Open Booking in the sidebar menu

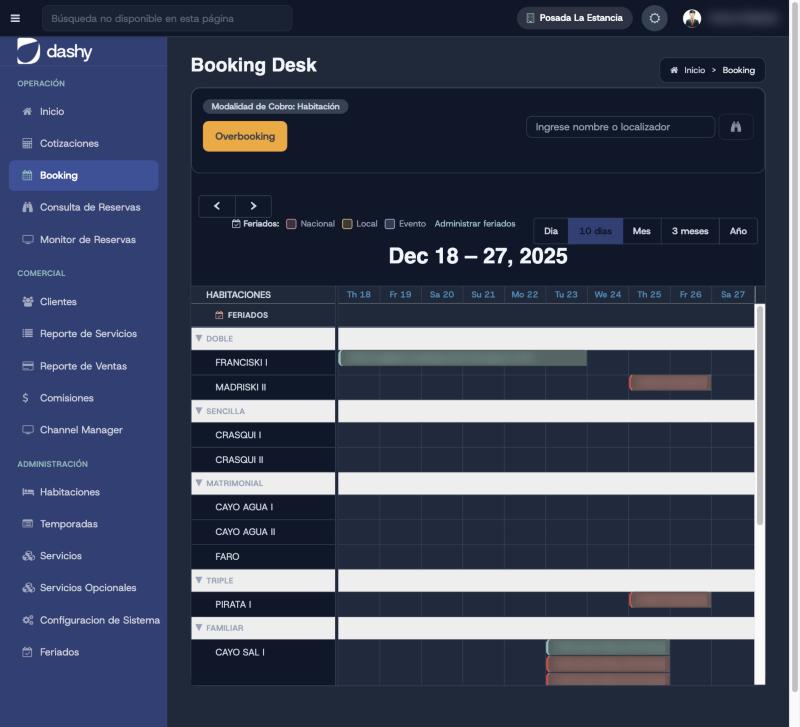pos(84,176)
